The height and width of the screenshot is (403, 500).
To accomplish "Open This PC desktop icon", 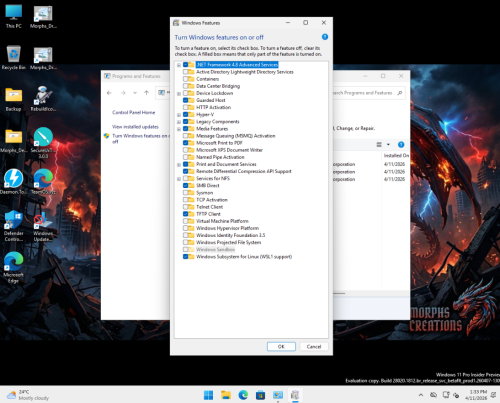I will pos(14,16).
